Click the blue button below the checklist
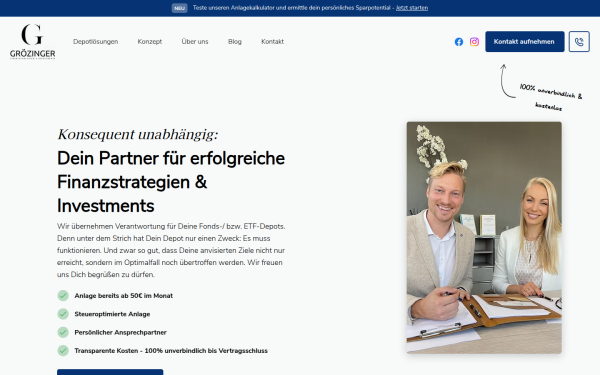Viewport: 600px width, 375px height. (x=110, y=372)
